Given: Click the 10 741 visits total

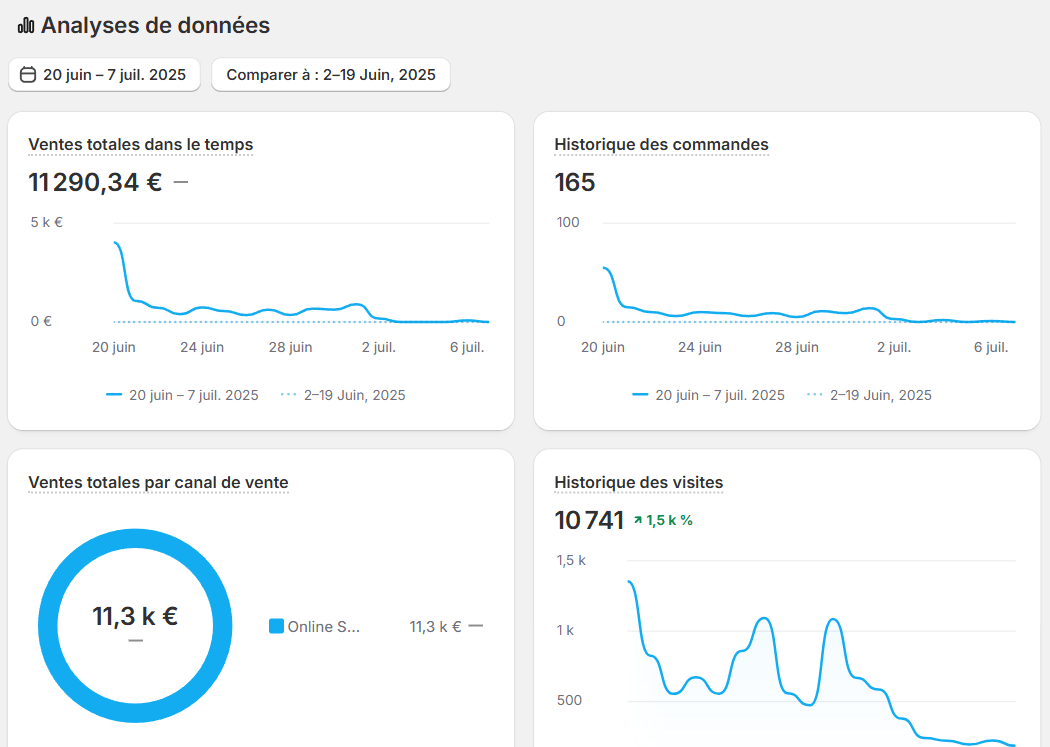Looking at the screenshot, I should click(589, 520).
